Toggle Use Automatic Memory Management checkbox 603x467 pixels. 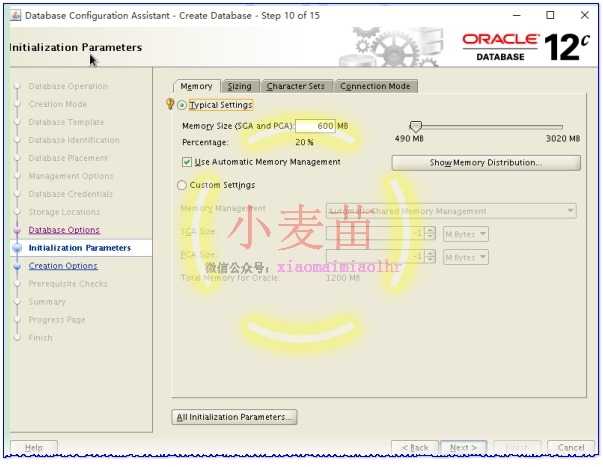click(x=187, y=162)
